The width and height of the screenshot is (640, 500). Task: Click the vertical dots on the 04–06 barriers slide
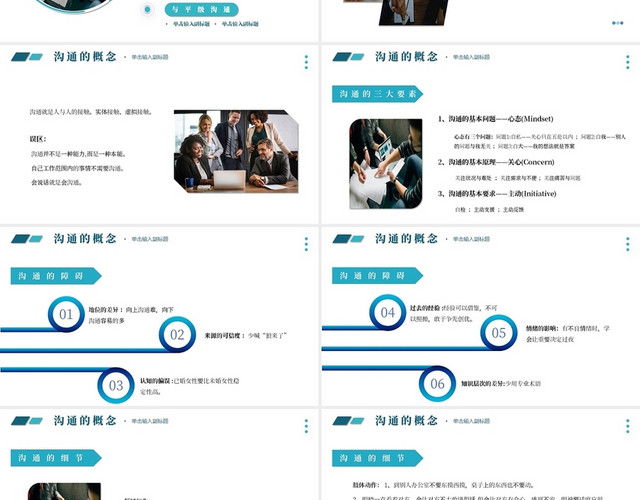pyautogui.click(x=628, y=244)
